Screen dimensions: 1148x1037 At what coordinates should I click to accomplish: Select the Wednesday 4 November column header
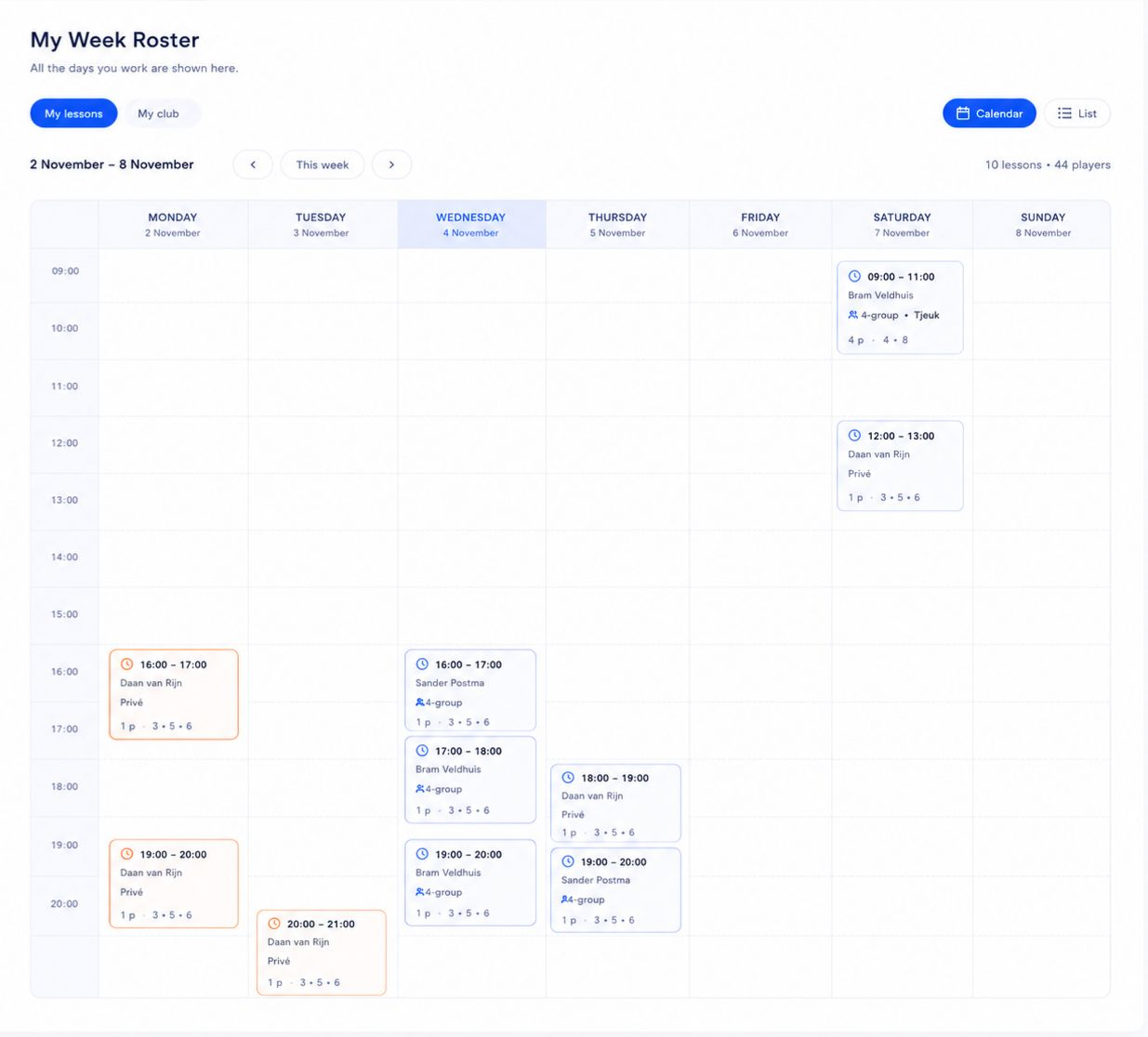[471, 225]
